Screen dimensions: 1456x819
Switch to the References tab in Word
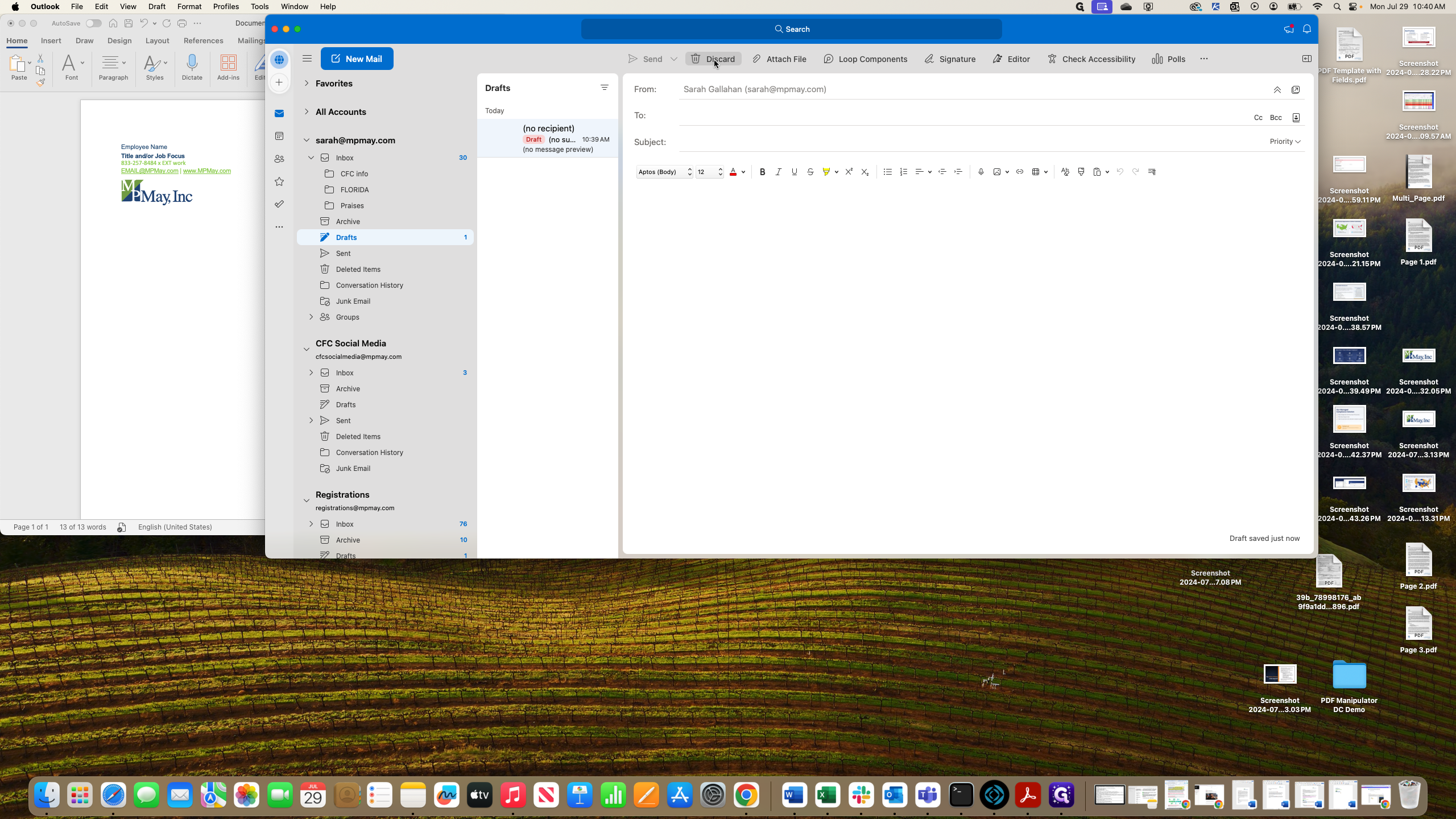(203, 41)
